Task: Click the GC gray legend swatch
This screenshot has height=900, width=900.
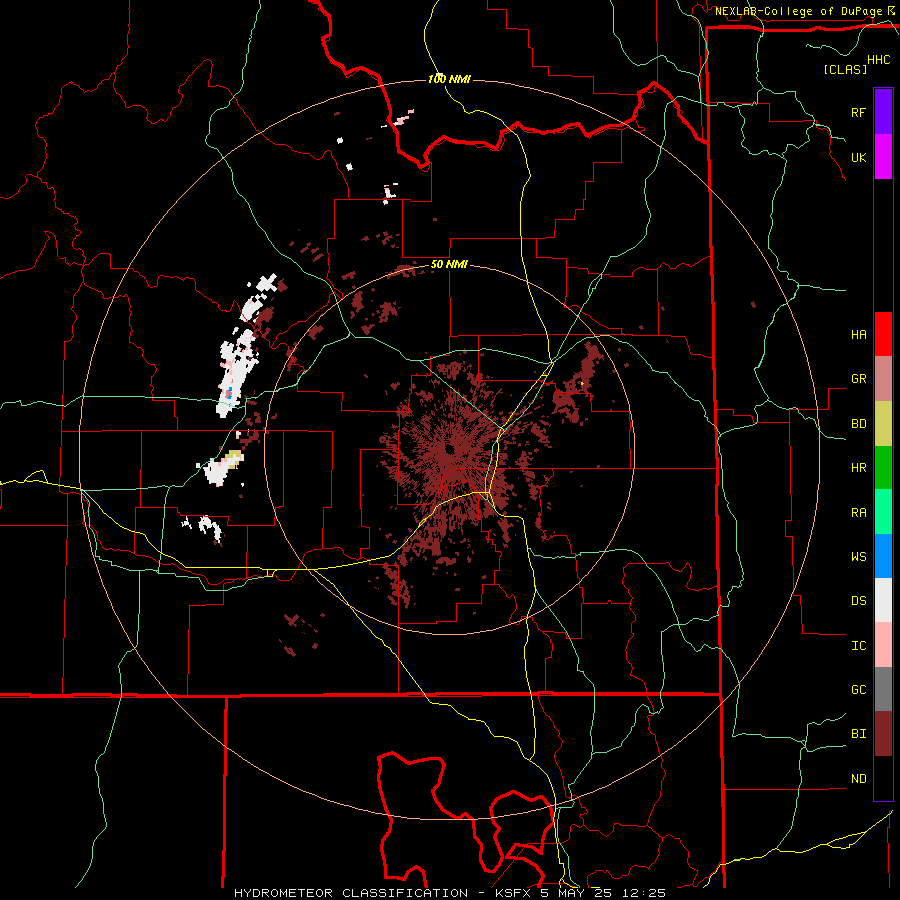Action: click(883, 689)
